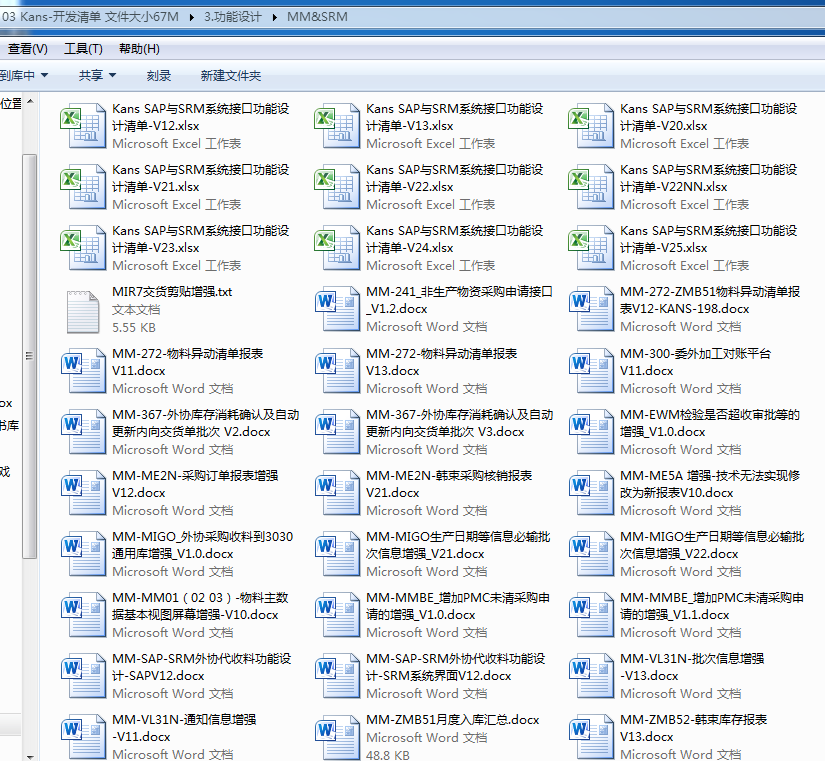The width and height of the screenshot is (825, 761).
Task: Click the Excel icon for 计清单-V22.xlsx
Action: pos(337,187)
